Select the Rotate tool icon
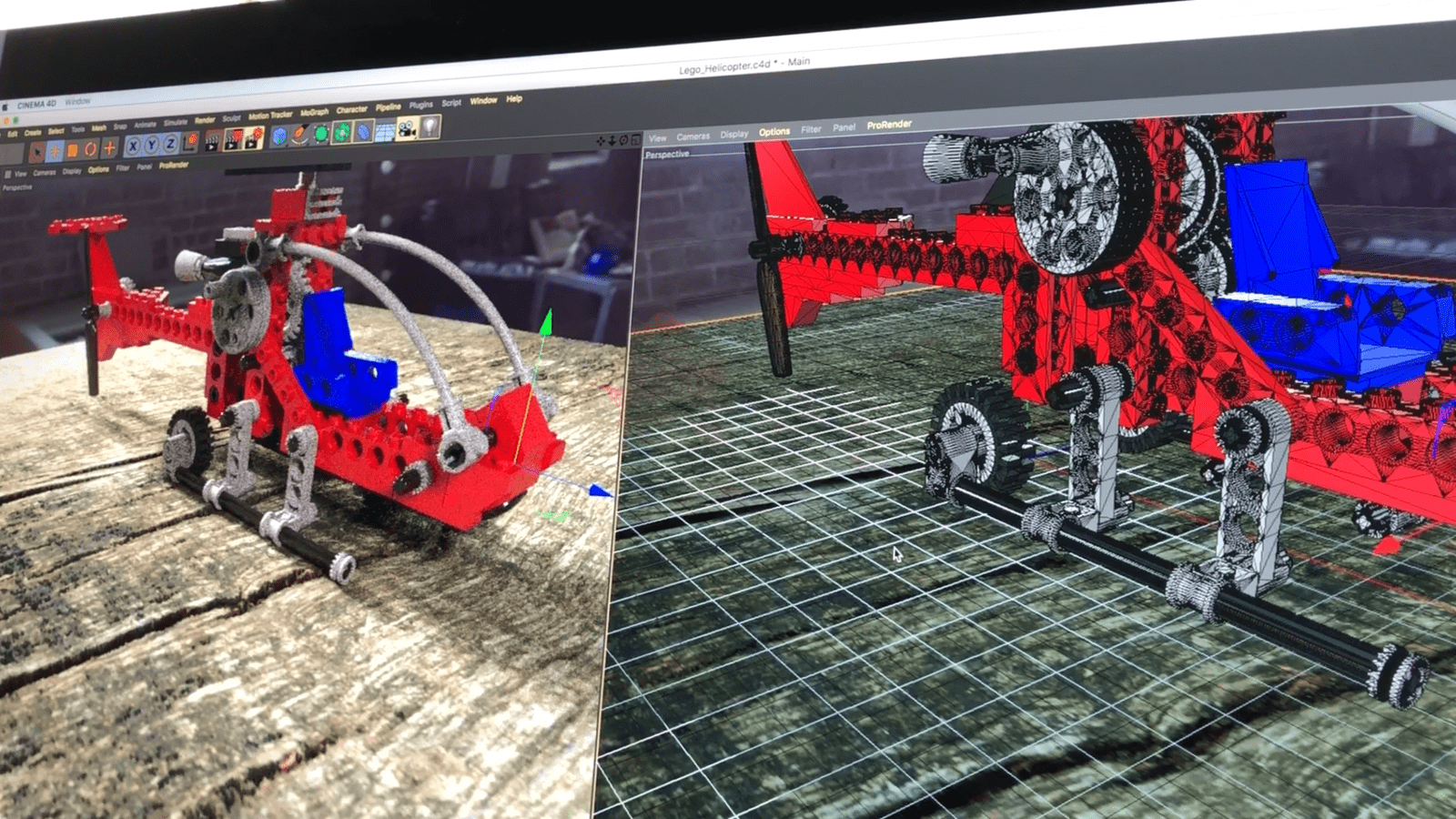The image size is (1456, 819). [x=91, y=149]
